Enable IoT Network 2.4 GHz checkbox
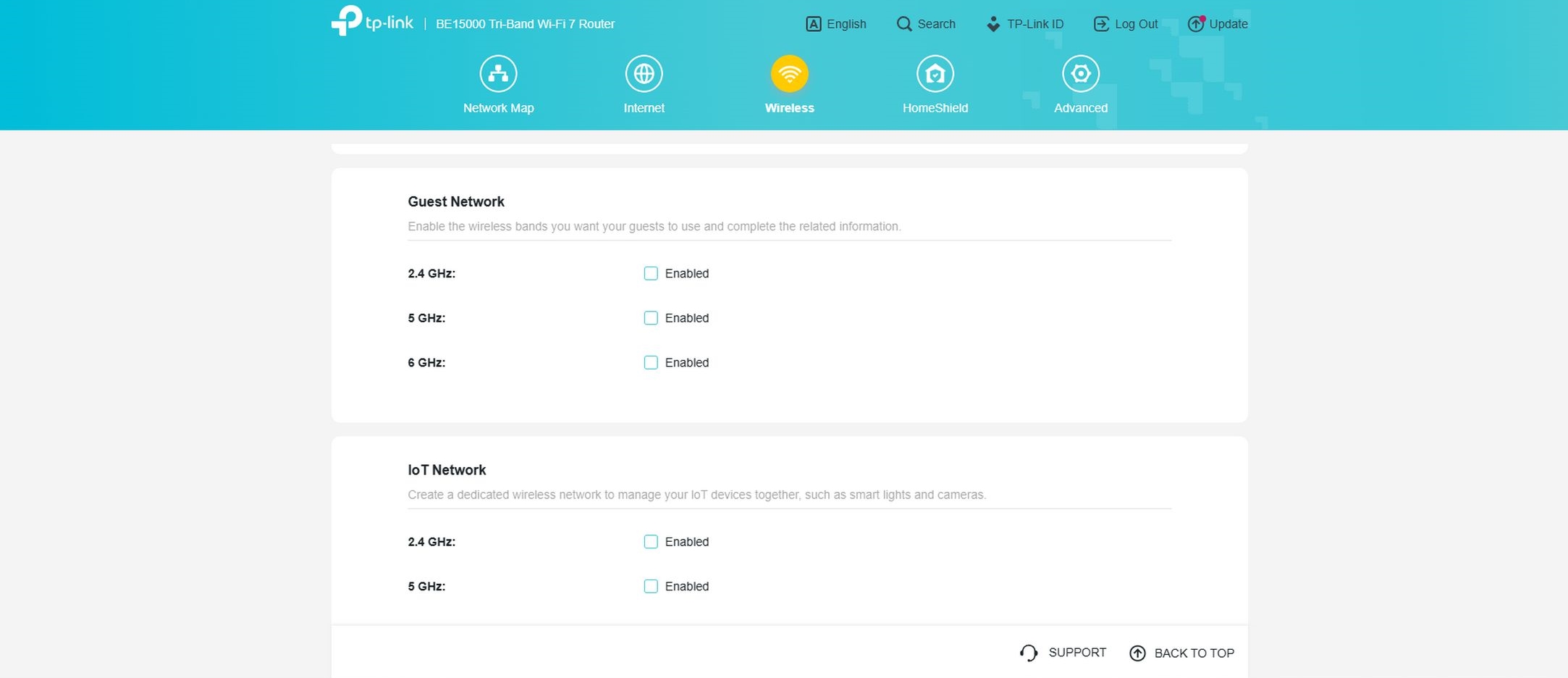1568x678 pixels. click(651, 542)
